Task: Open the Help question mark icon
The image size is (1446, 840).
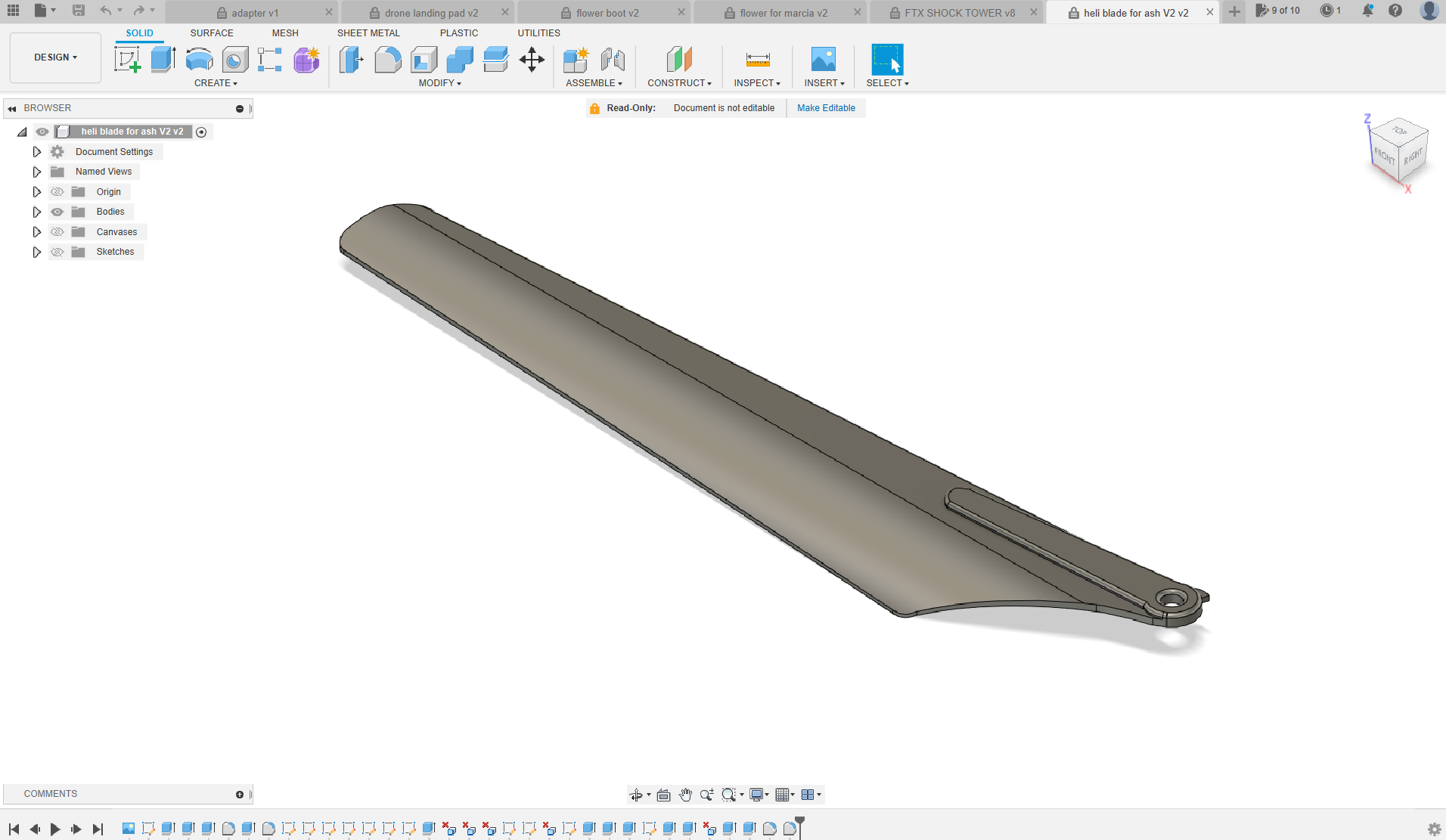Action: coord(1395,11)
